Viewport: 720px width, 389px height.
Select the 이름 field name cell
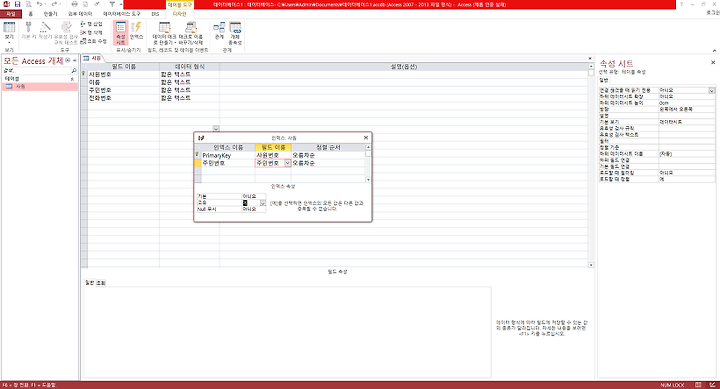point(124,82)
